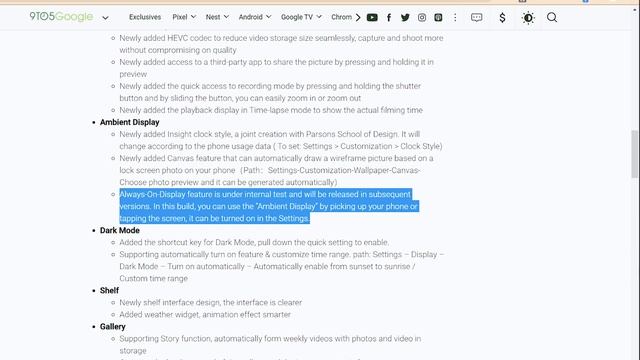
Task: Click 'Added the shortcut key for Dark Mode' text
Action: click(254, 242)
